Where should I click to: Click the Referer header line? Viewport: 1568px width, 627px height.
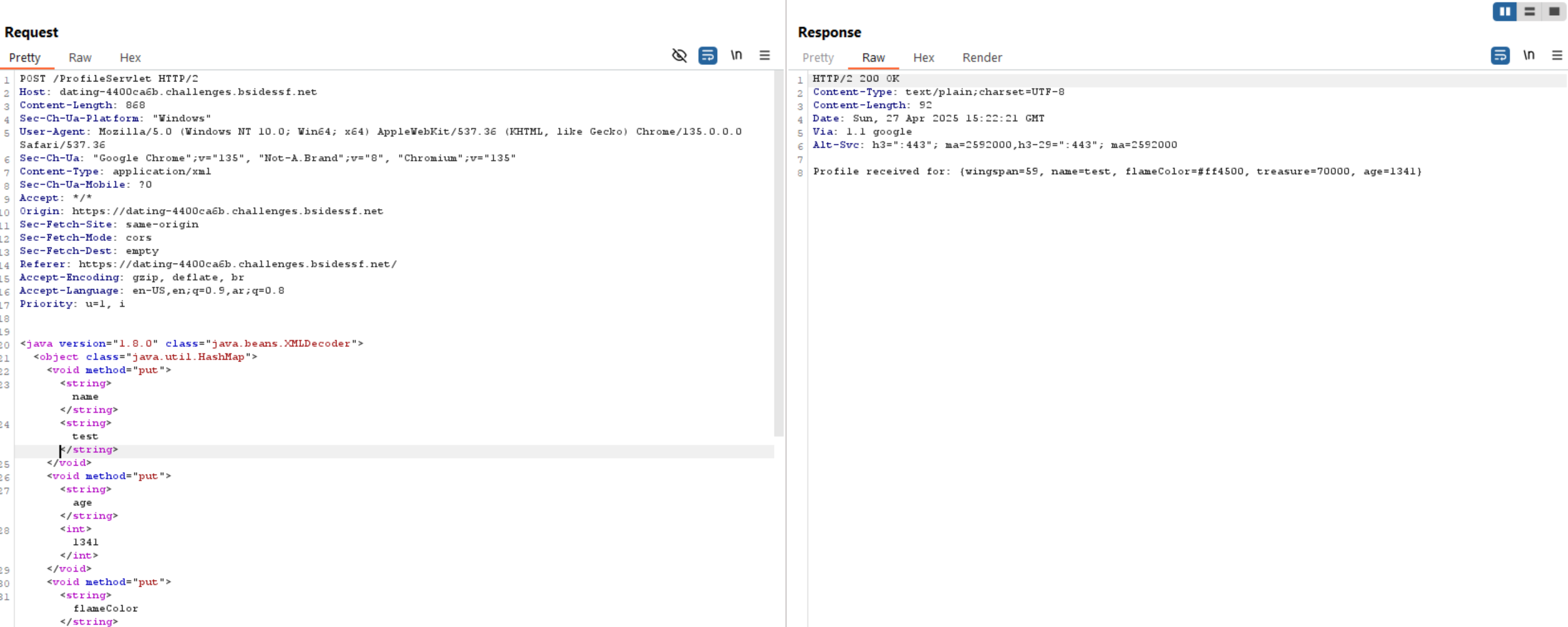[x=208, y=264]
